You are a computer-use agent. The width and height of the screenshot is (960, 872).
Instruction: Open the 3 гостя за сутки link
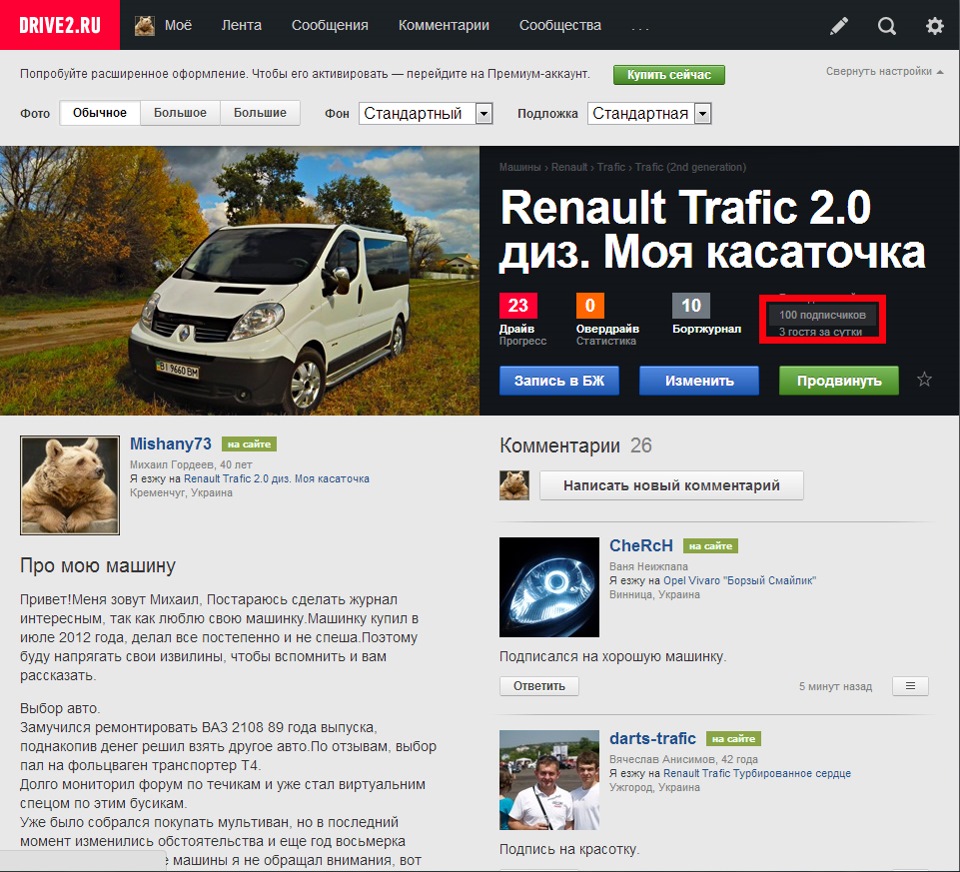820,332
